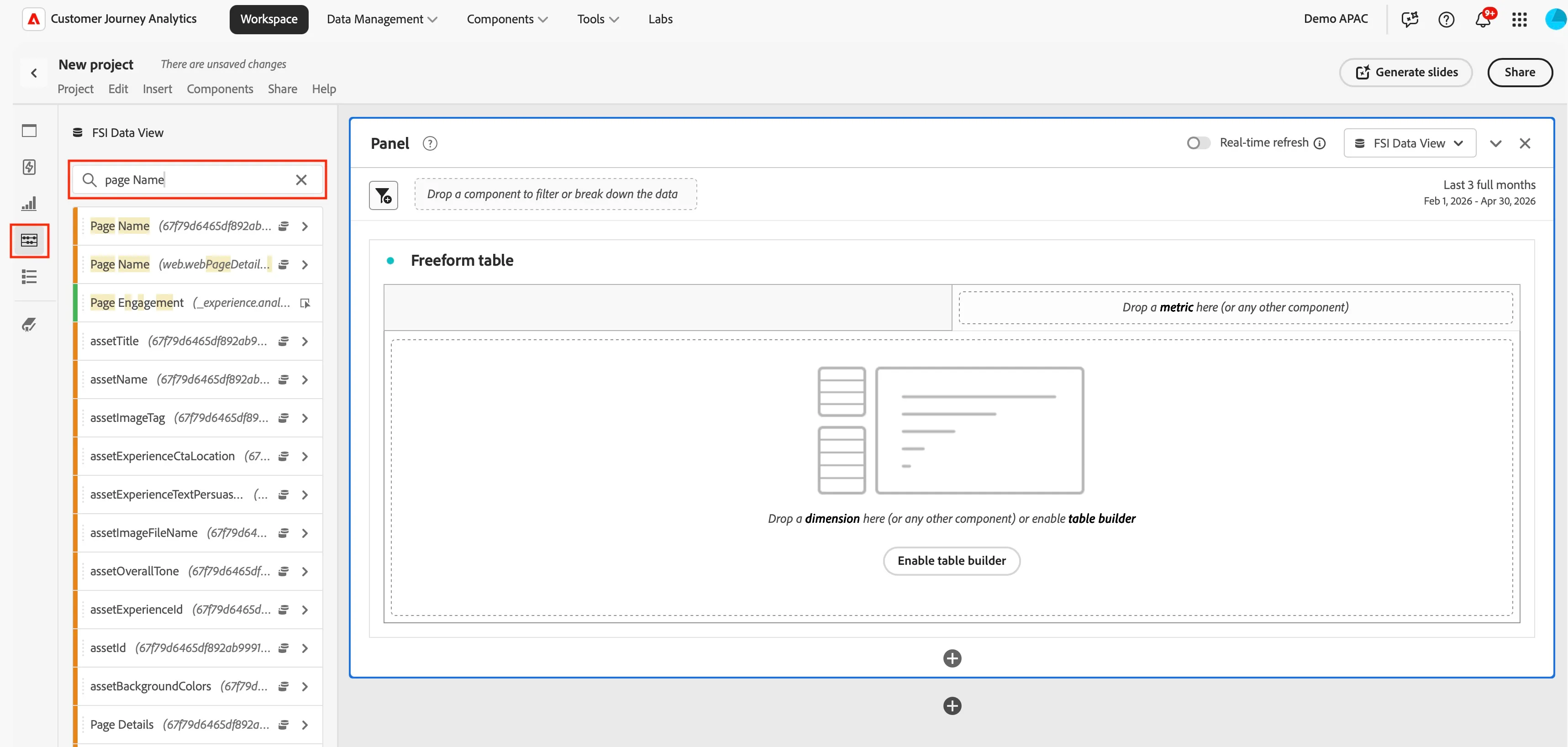Toggle Real-time refresh switch

(x=1198, y=143)
